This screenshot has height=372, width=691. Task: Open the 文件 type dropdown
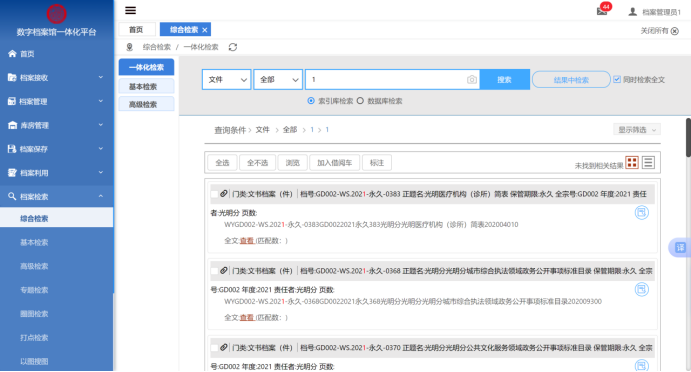coord(227,80)
